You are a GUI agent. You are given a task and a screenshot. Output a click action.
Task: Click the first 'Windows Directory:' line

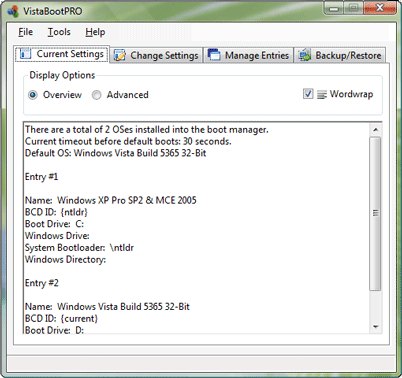click(65, 259)
